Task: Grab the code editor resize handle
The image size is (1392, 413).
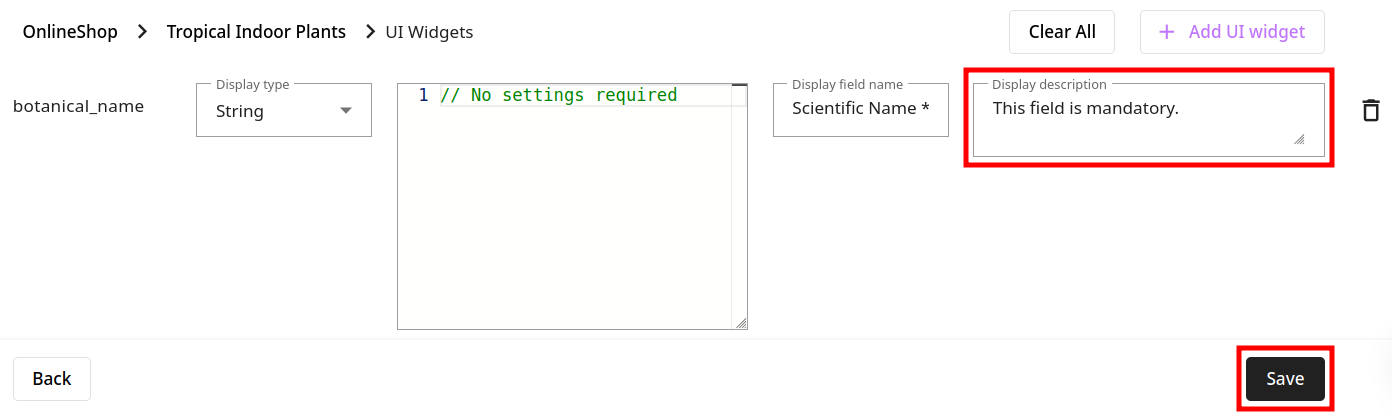Action: [741, 323]
